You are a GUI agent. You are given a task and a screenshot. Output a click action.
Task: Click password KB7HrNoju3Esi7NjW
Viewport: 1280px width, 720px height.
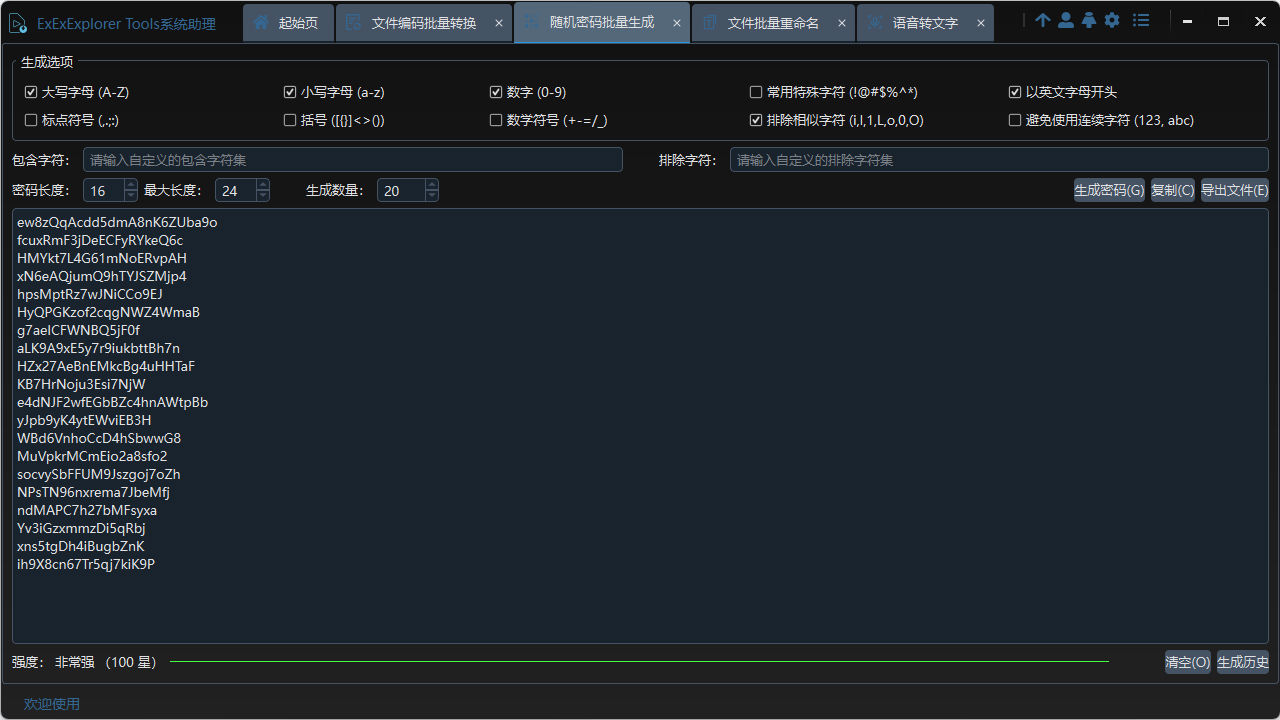click(x=81, y=384)
